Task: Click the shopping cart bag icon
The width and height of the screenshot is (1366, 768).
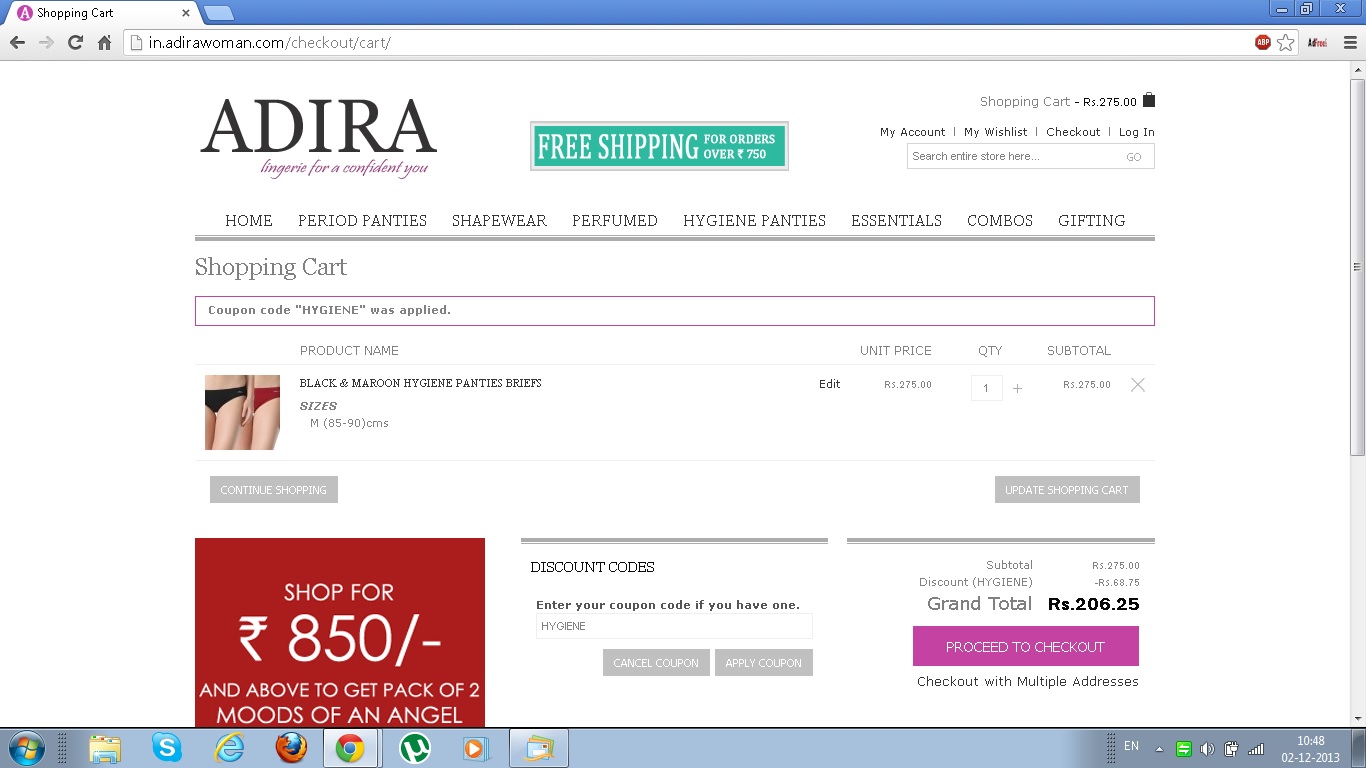Action: click(1149, 100)
